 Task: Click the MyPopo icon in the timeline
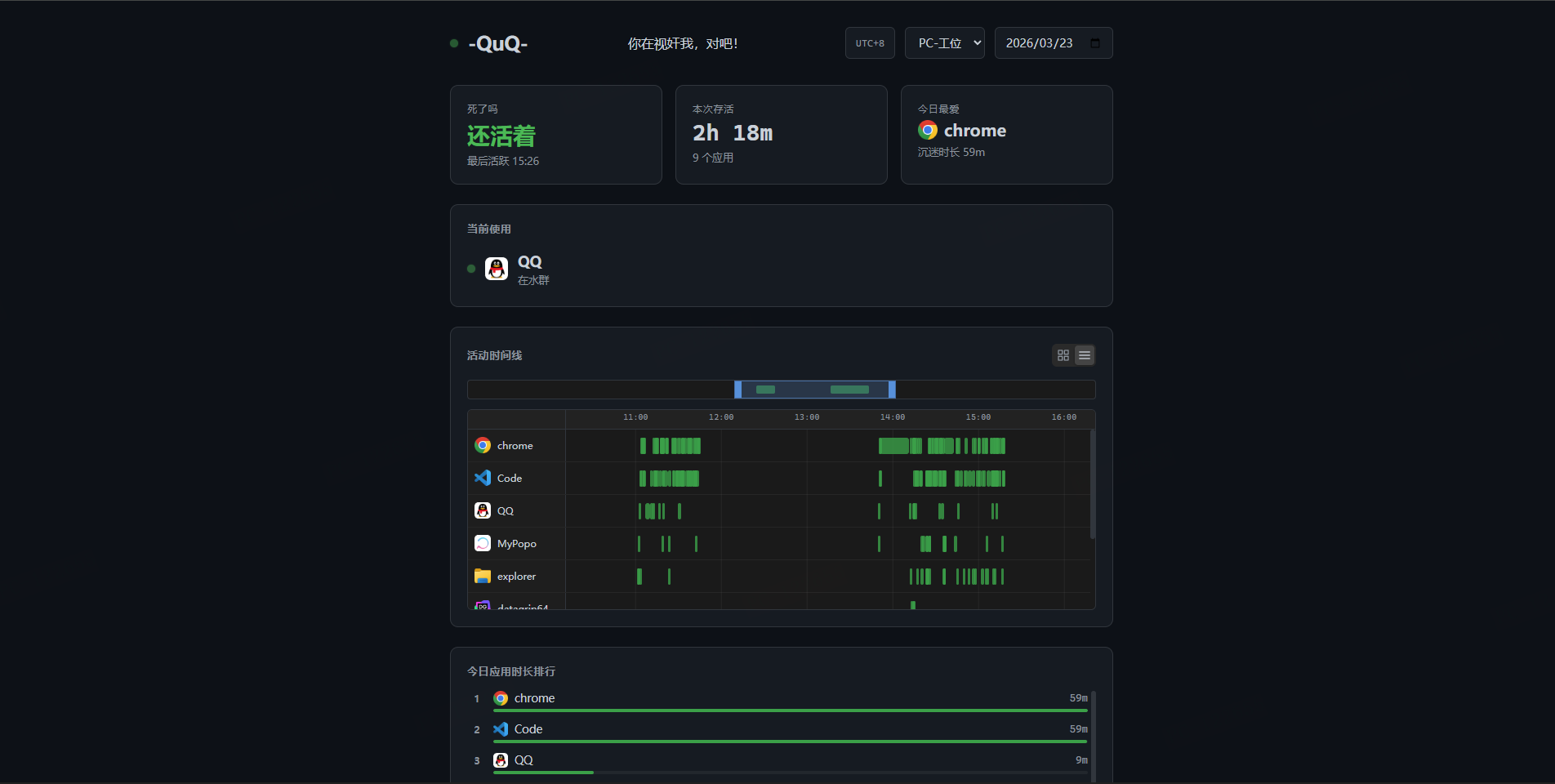pos(483,543)
